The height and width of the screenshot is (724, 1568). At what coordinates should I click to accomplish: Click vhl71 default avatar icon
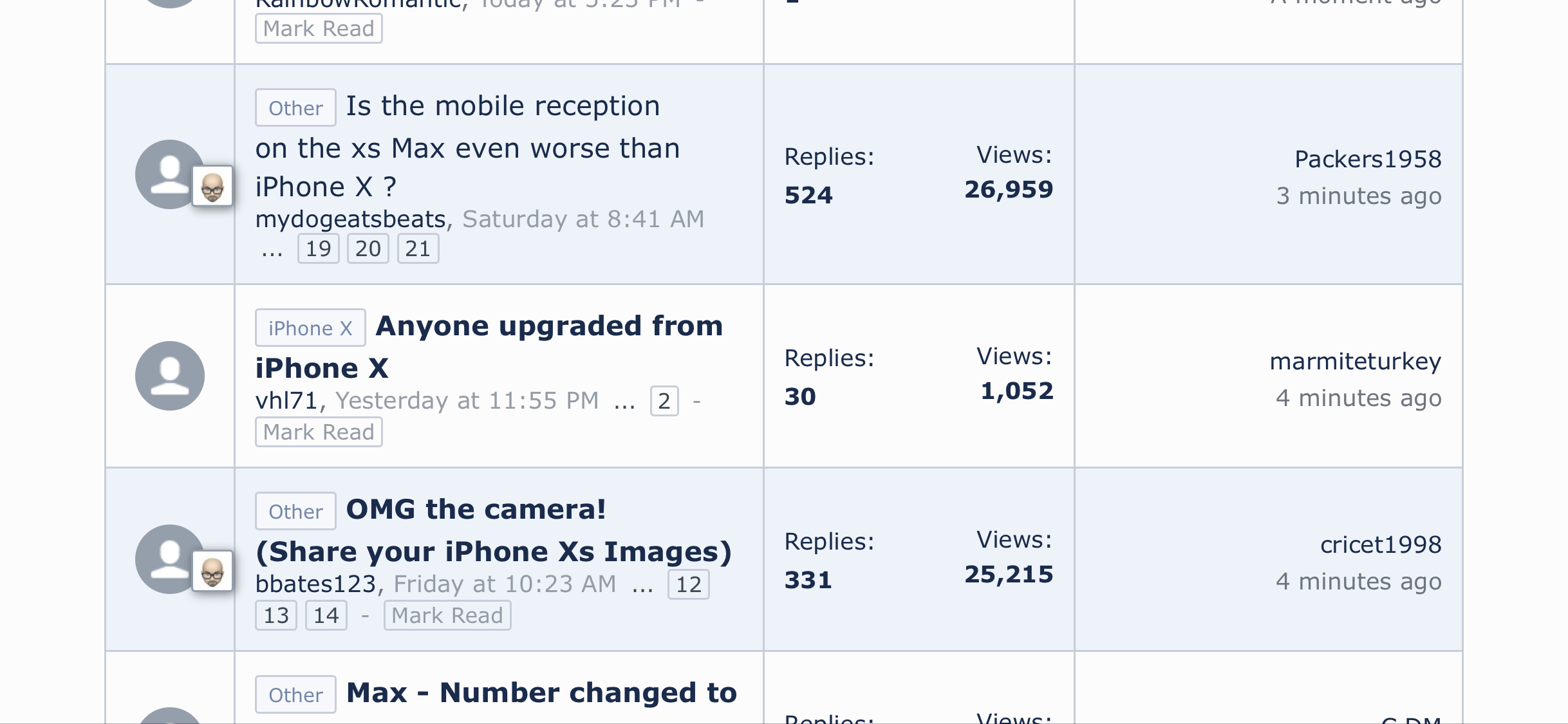[170, 376]
